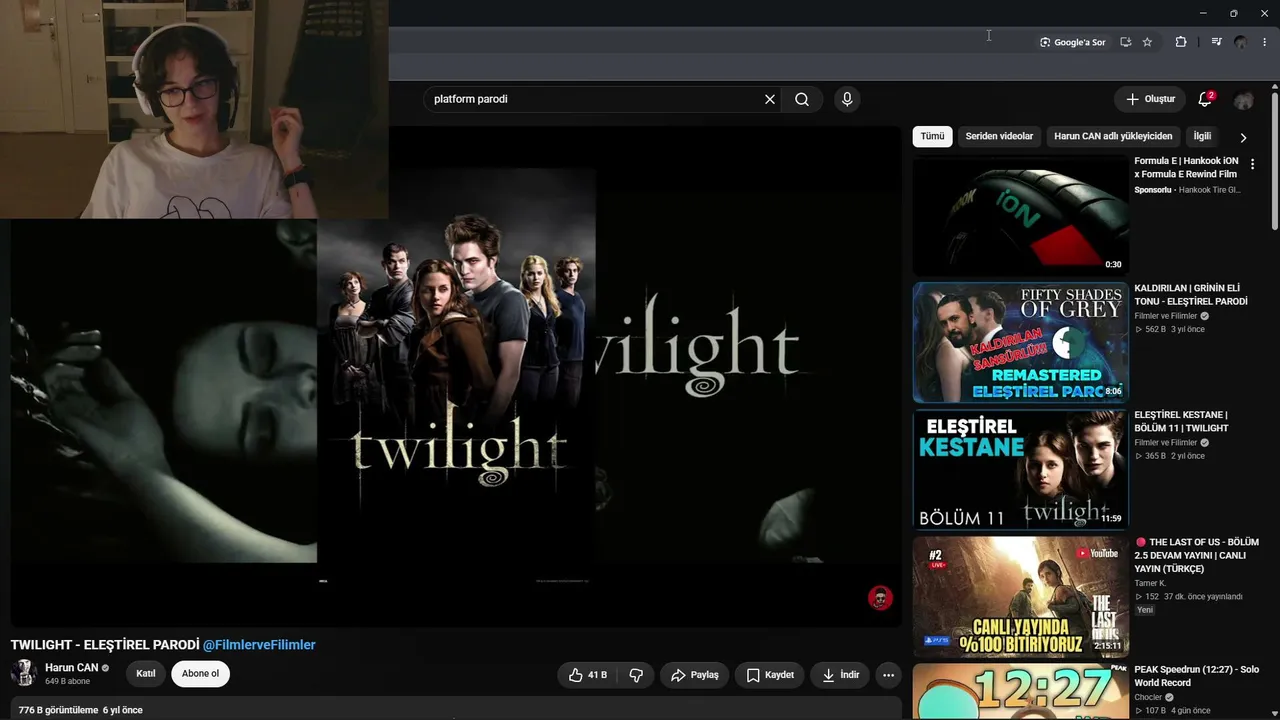Screen dimensions: 1280x720
Task: Download the video with İndir
Action: [x=840, y=675]
